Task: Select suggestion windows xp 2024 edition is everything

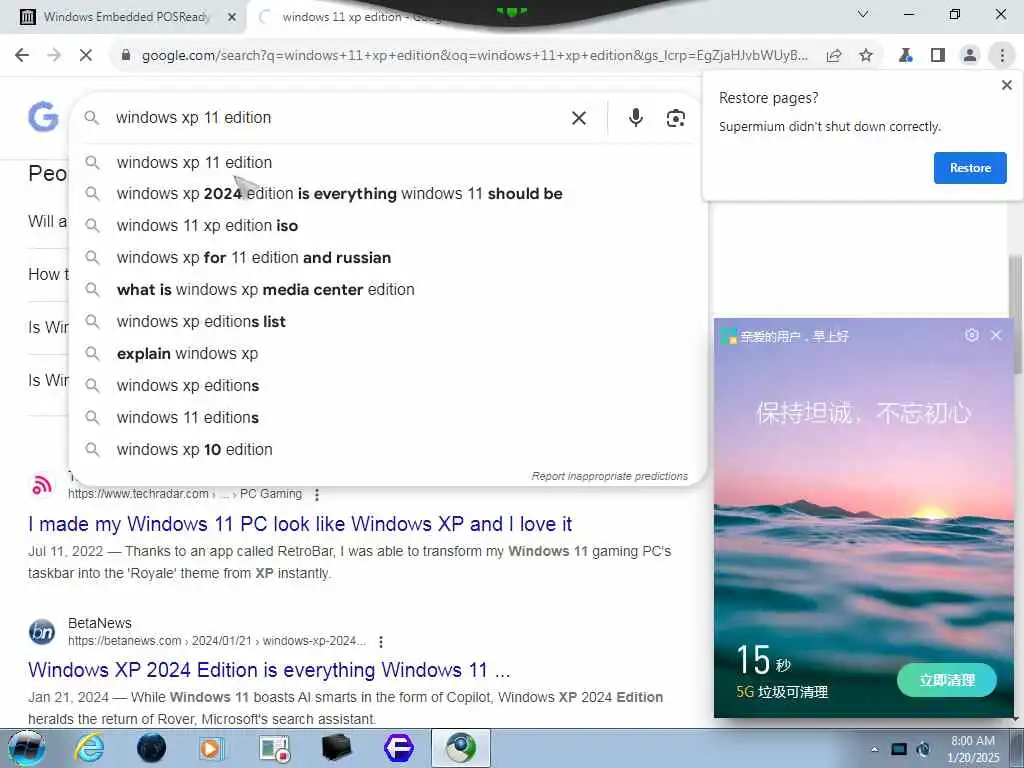Action: coord(388,194)
